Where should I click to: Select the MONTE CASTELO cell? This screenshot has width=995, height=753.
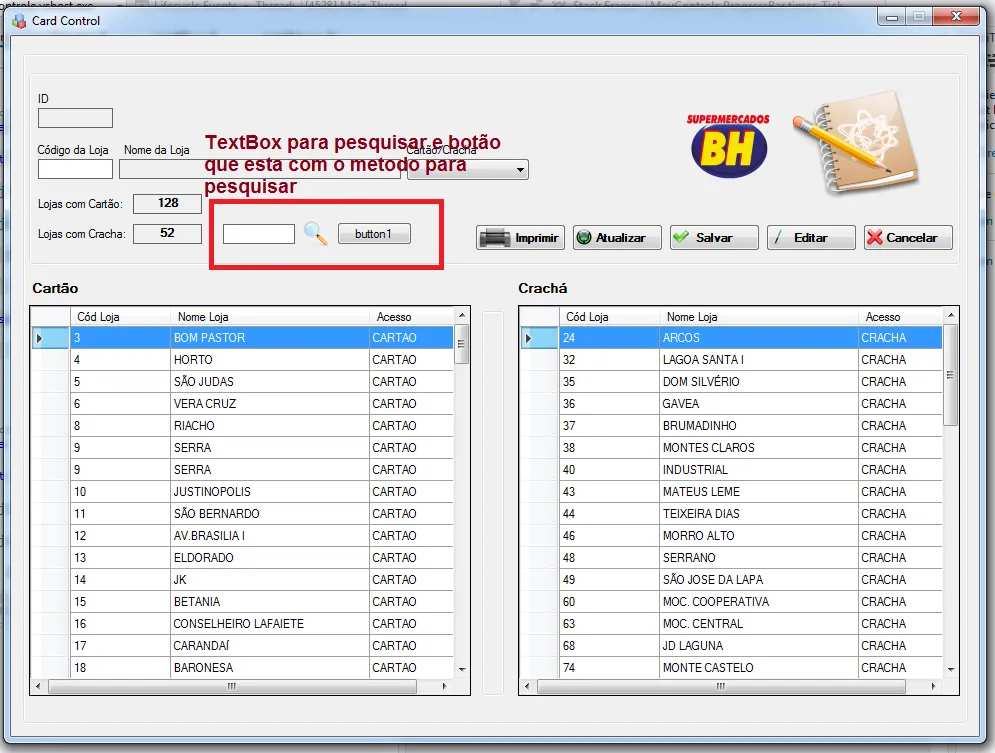tap(759, 667)
